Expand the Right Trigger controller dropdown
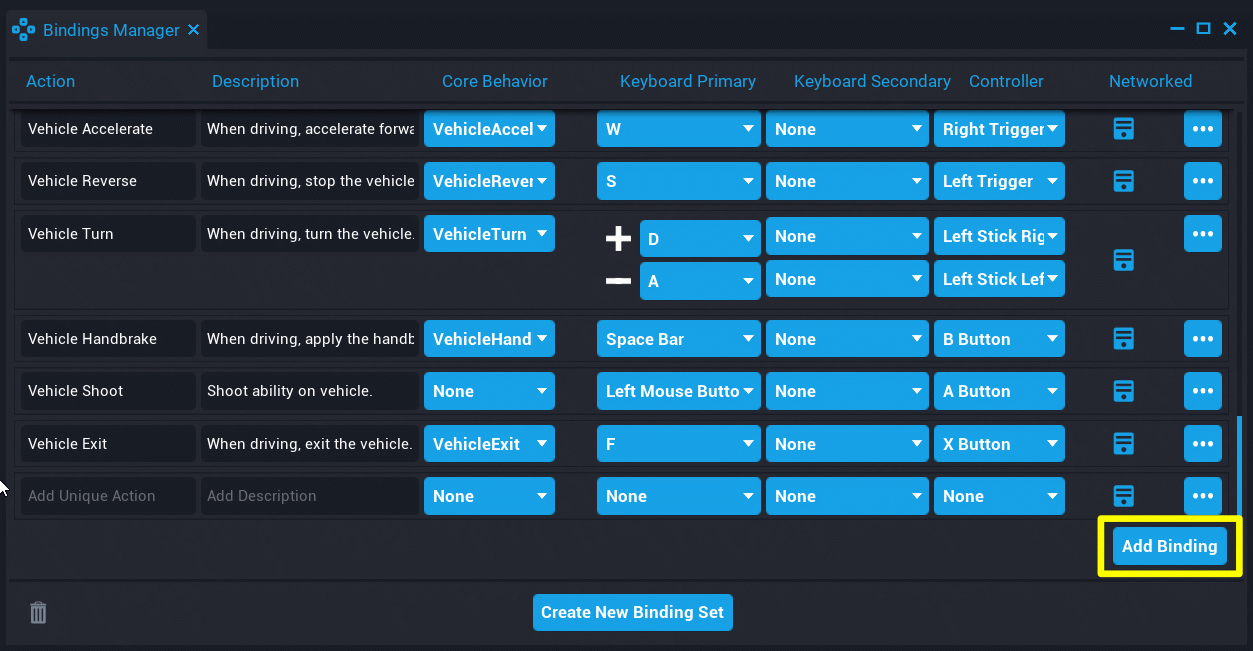The width and height of the screenshot is (1253, 651). click(999, 129)
